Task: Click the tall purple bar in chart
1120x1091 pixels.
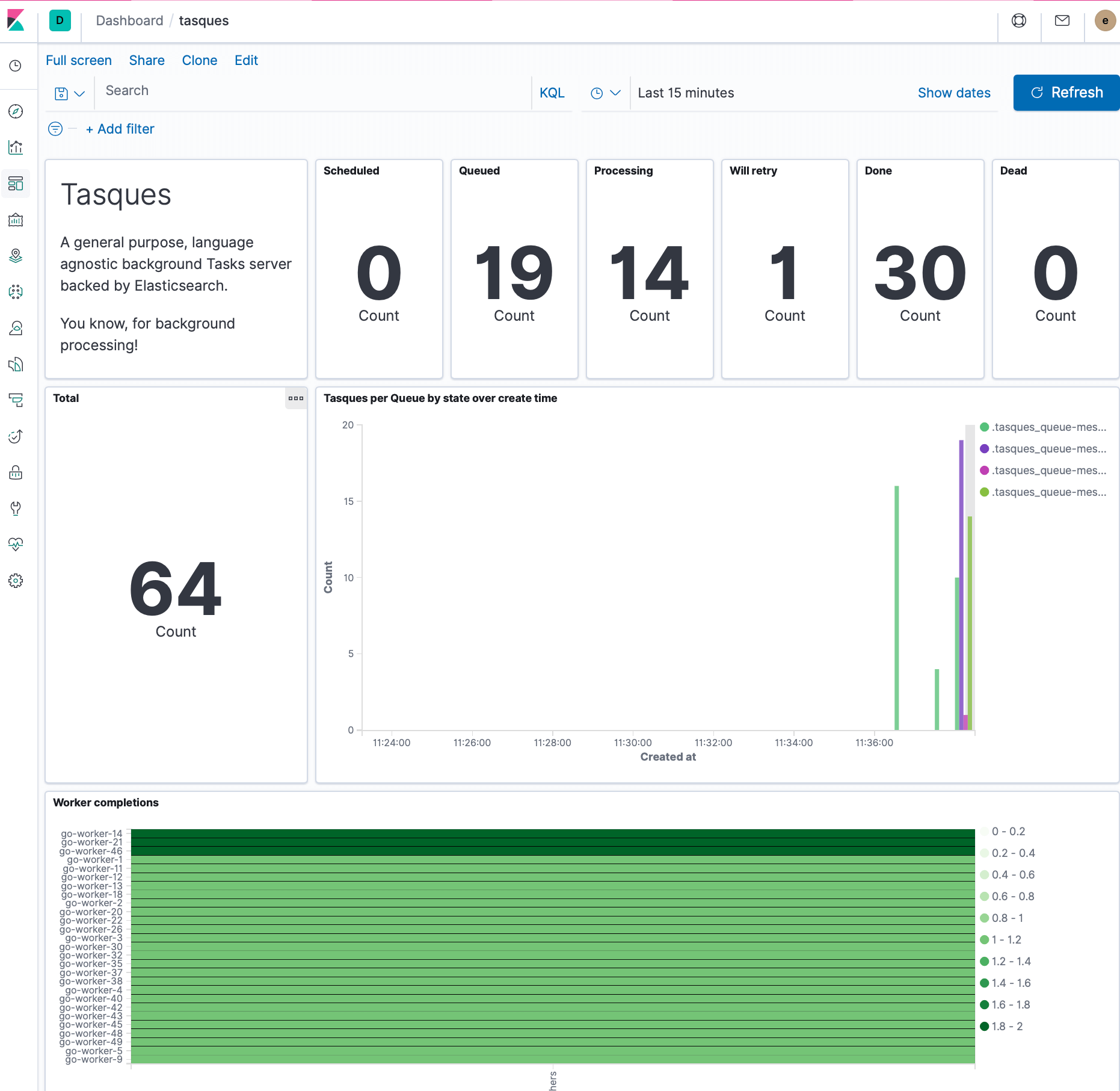Action: tap(961, 584)
